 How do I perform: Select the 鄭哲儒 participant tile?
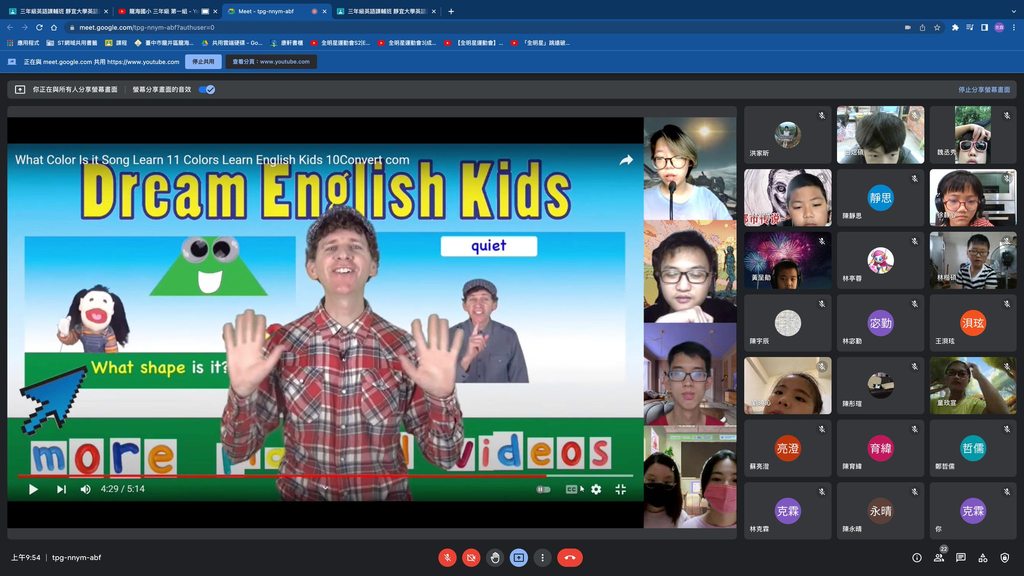click(x=973, y=449)
